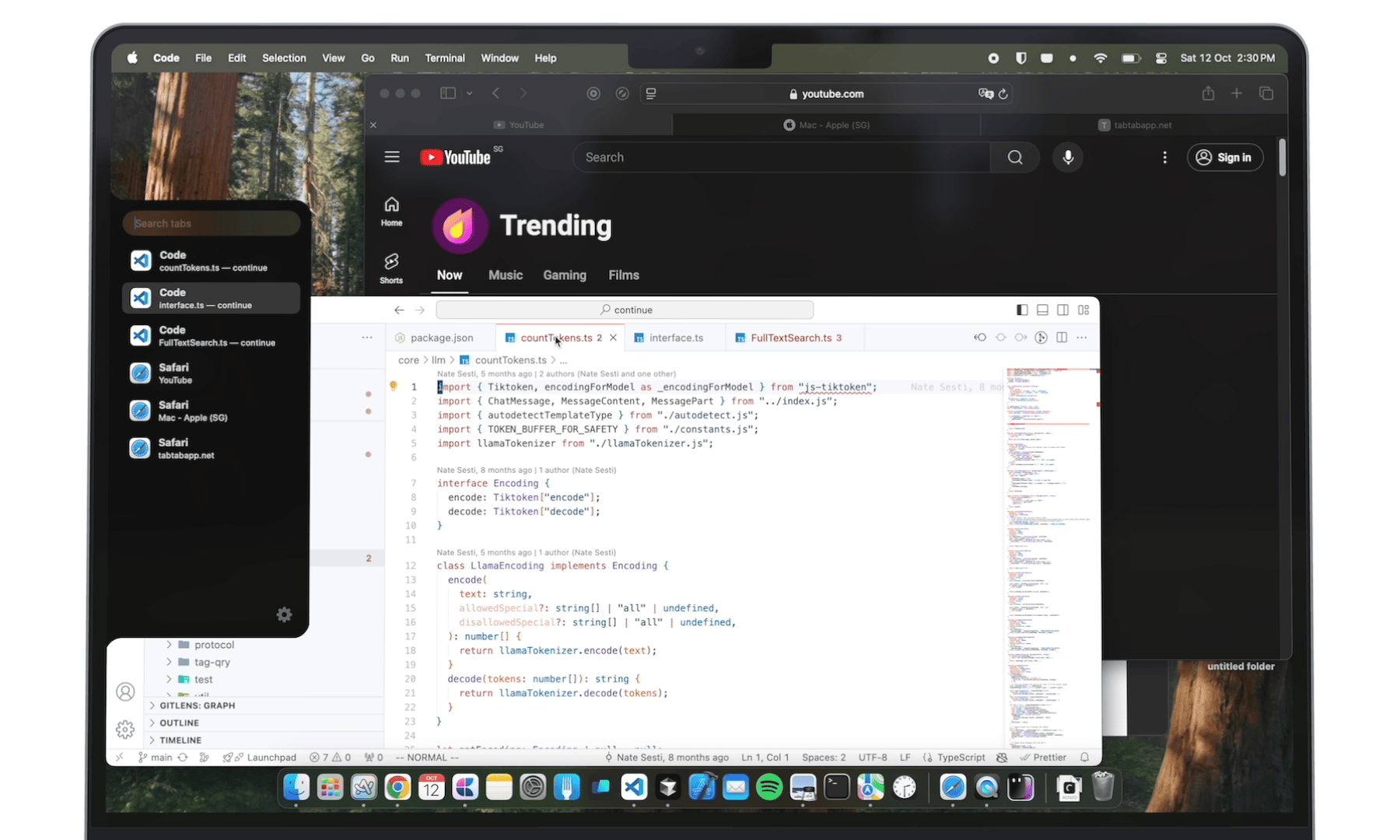Switch to the interface.ts editor tab
The height and width of the screenshot is (840, 1400).
coord(675,338)
